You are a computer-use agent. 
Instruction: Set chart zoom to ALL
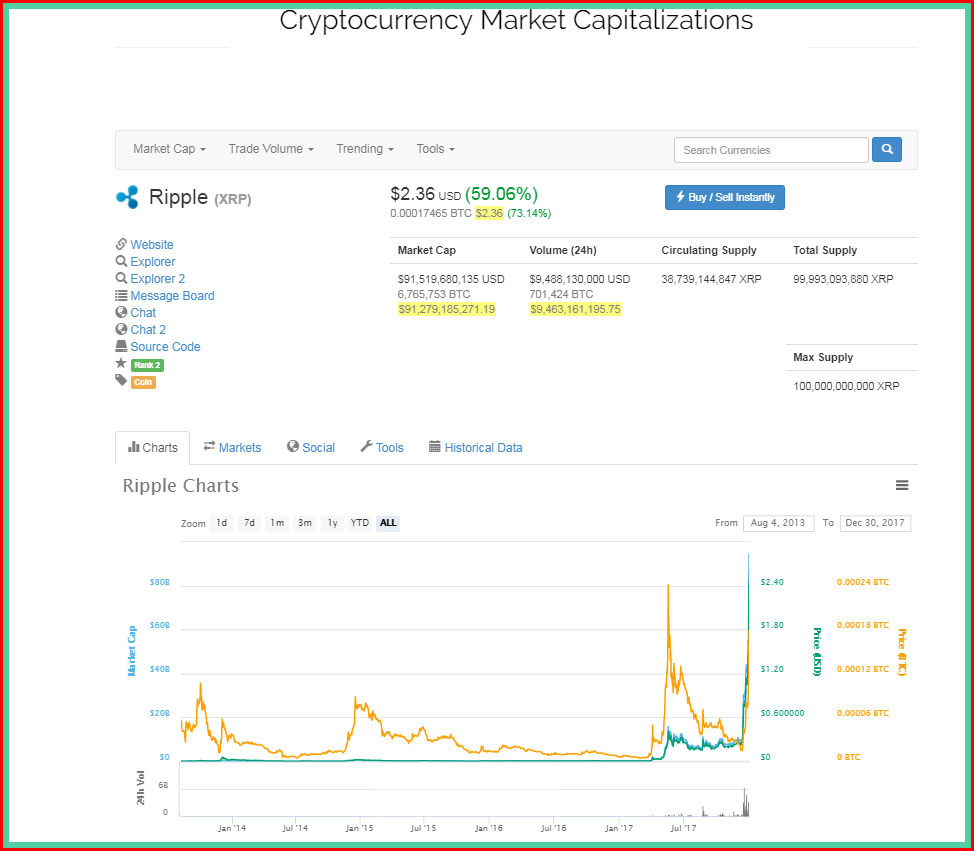pyautogui.click(x=388, y=523)
